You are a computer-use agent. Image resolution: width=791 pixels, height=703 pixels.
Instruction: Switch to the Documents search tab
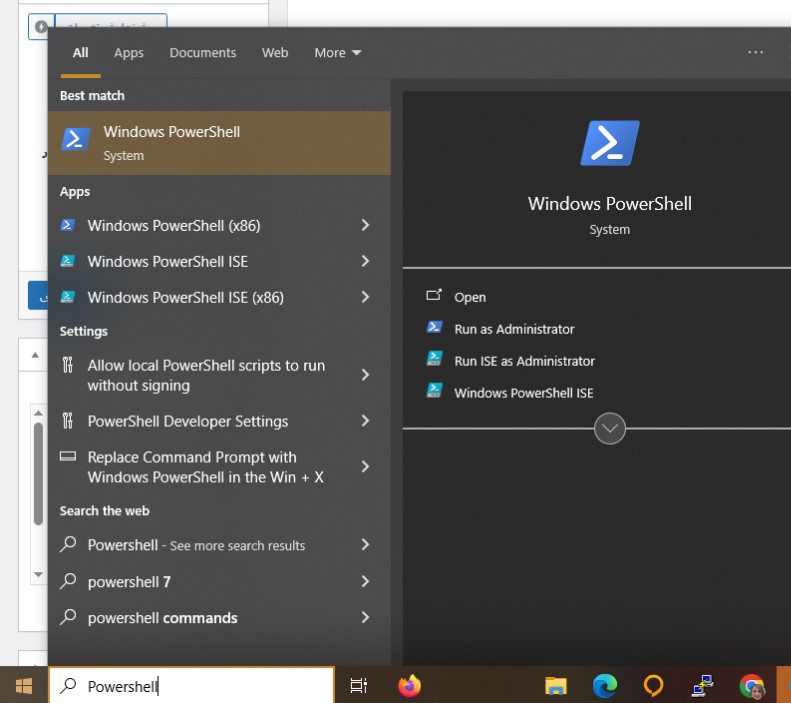(x=203, y=53)
